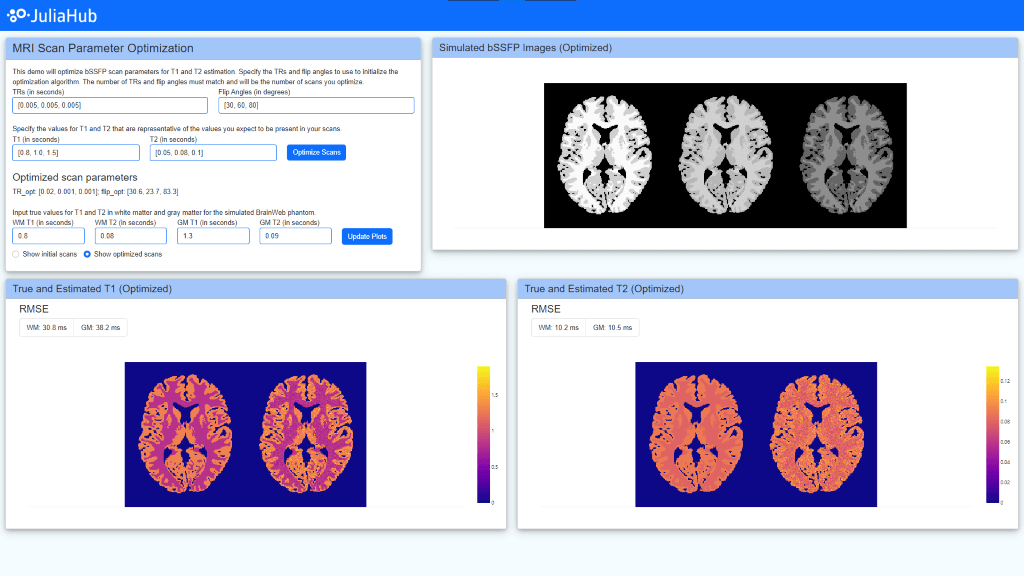Click the True and Estimated T1 brain plot

pos(245,434)
